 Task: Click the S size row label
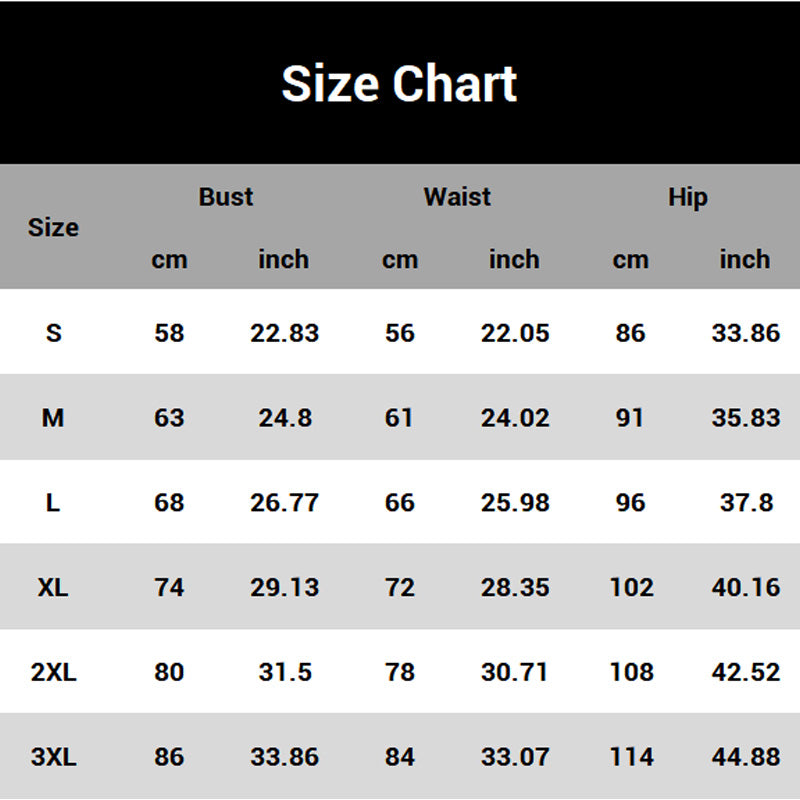tap(53, 333)
